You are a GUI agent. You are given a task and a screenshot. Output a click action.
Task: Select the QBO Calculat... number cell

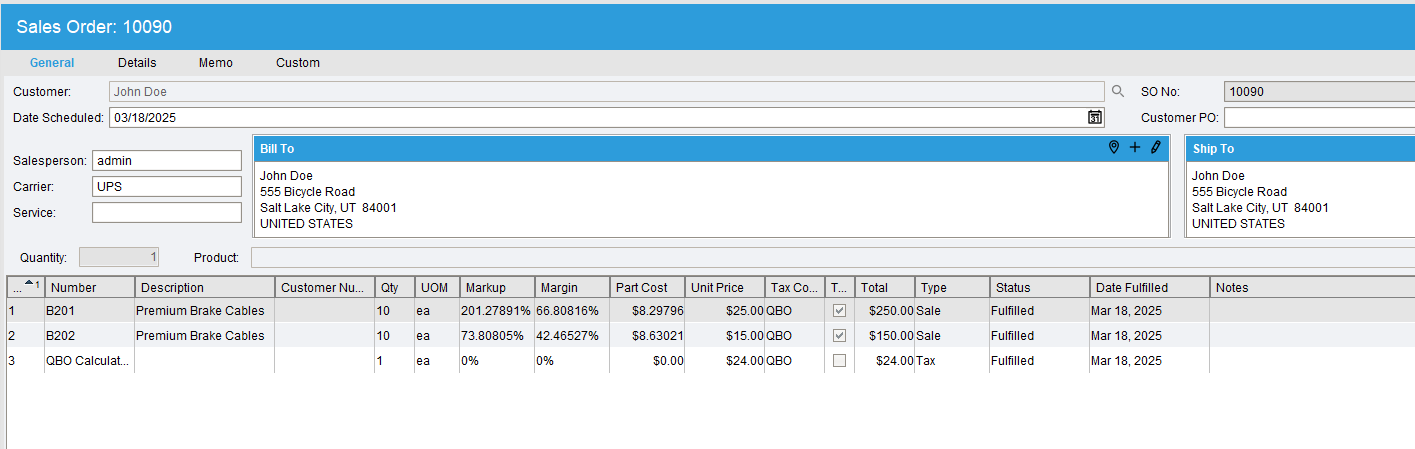click(90, 360)
